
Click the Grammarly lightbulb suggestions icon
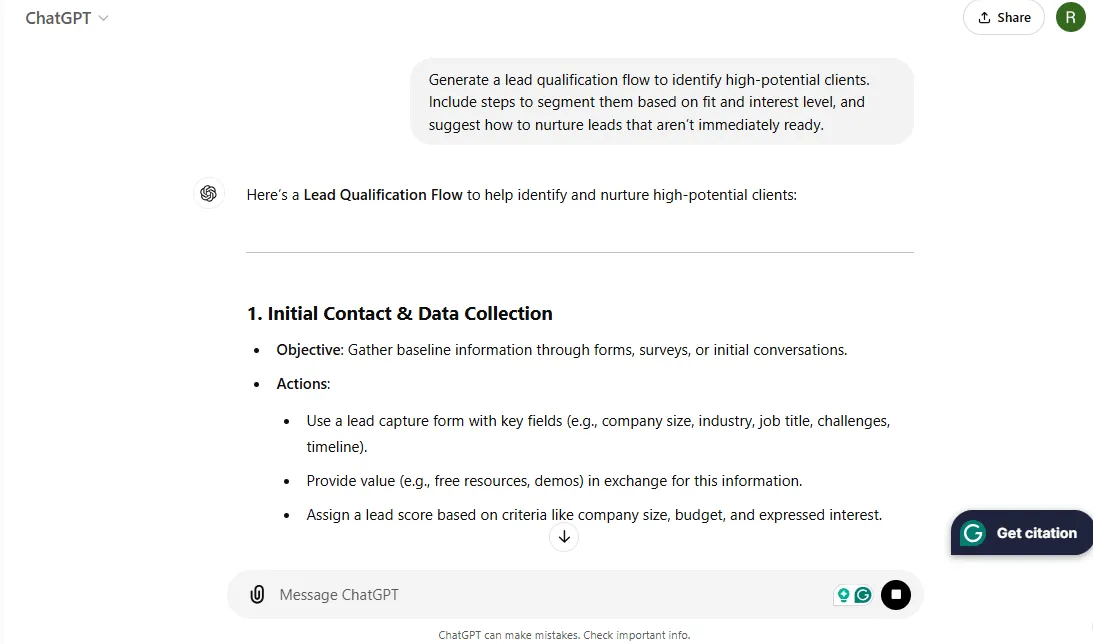coord(843,595)
